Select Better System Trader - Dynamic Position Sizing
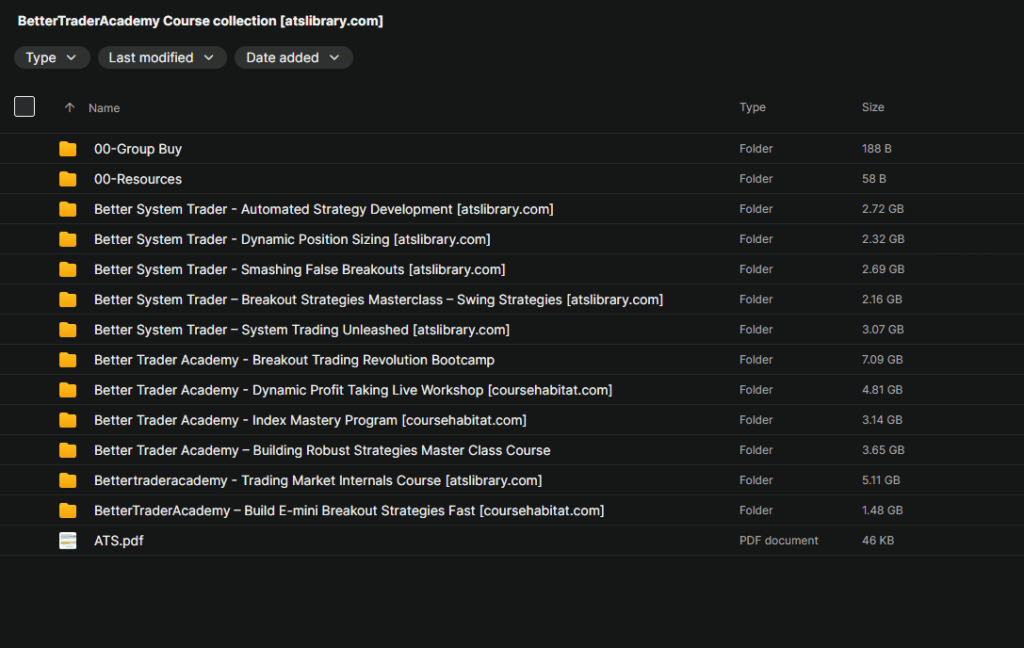 [292, 239]
